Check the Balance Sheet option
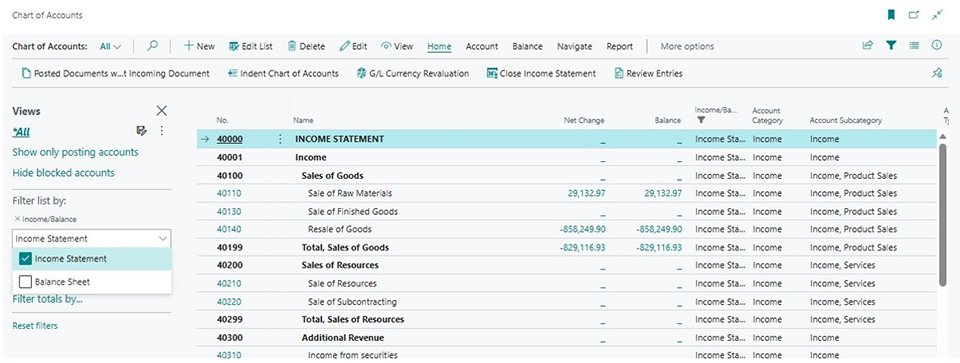960x363 pixels. pyautogui.click(x=25, y=282)
